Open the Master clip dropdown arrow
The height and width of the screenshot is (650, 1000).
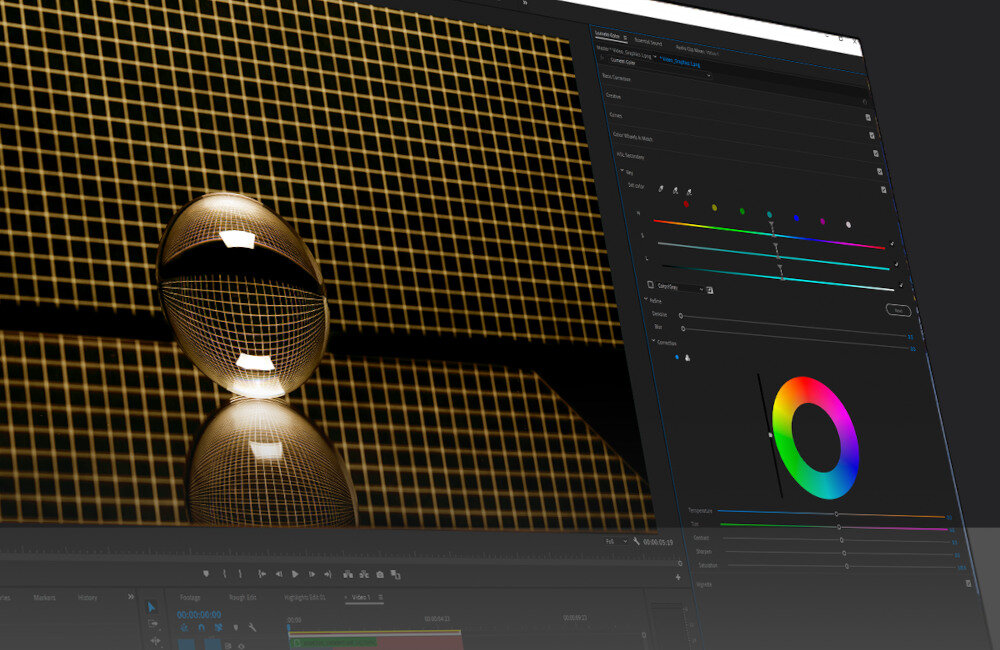pyautogui.click(x=655, y=57)
